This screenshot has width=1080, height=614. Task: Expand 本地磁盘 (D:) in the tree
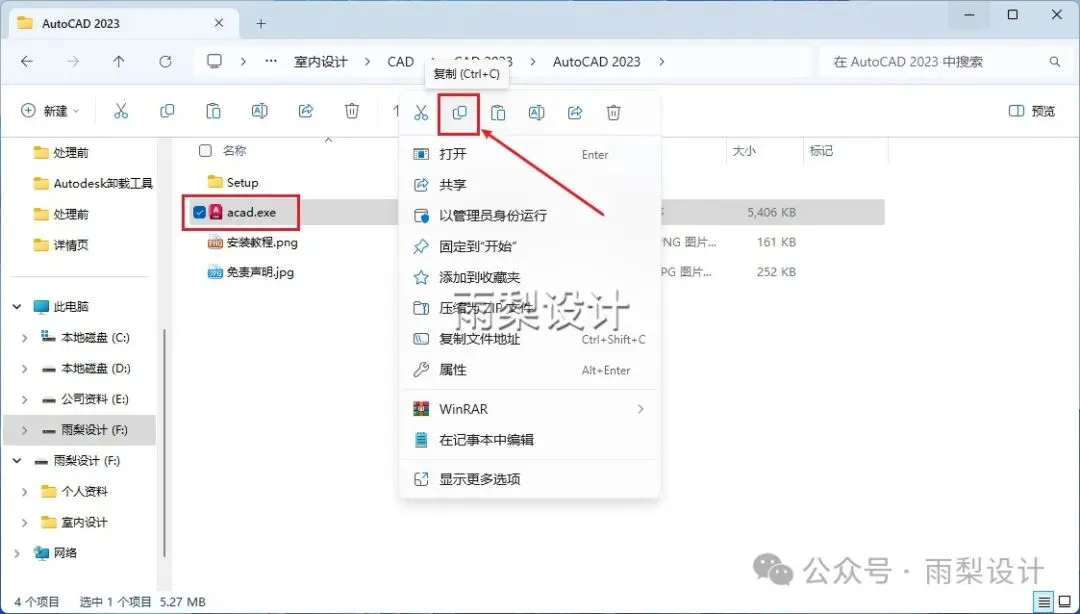(x=25, y=369)
